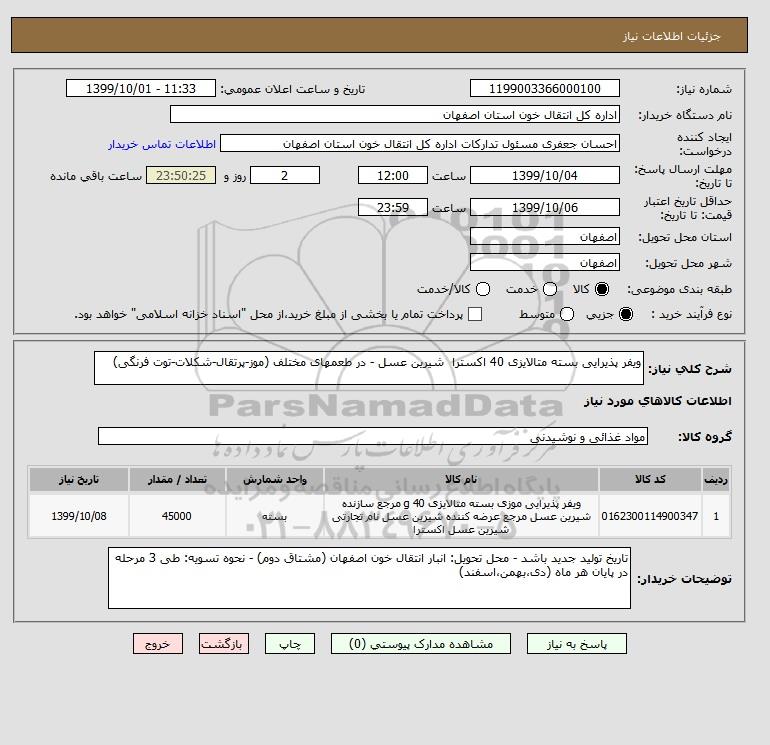The width and height of the screenshot is (770, 745).
Task: Select the خدمت radio button
Action: (550, 289)
